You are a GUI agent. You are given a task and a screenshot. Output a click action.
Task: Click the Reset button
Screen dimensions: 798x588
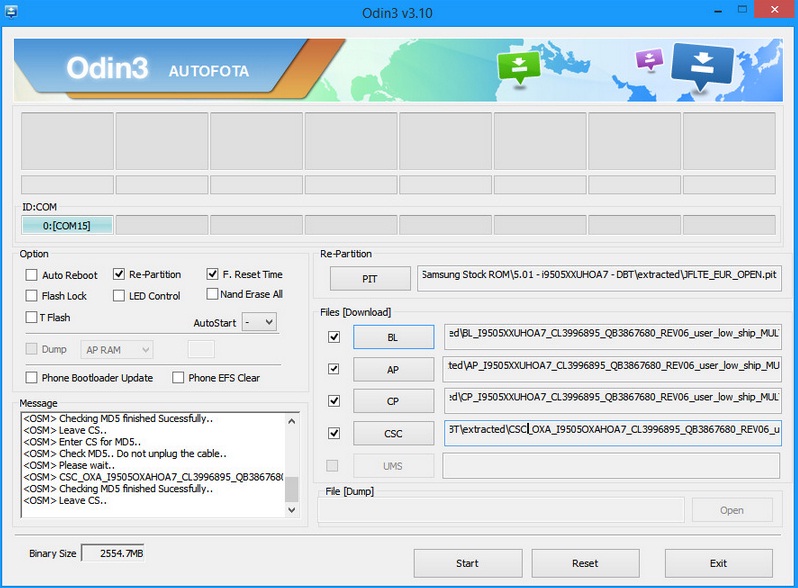coord(585,563)
